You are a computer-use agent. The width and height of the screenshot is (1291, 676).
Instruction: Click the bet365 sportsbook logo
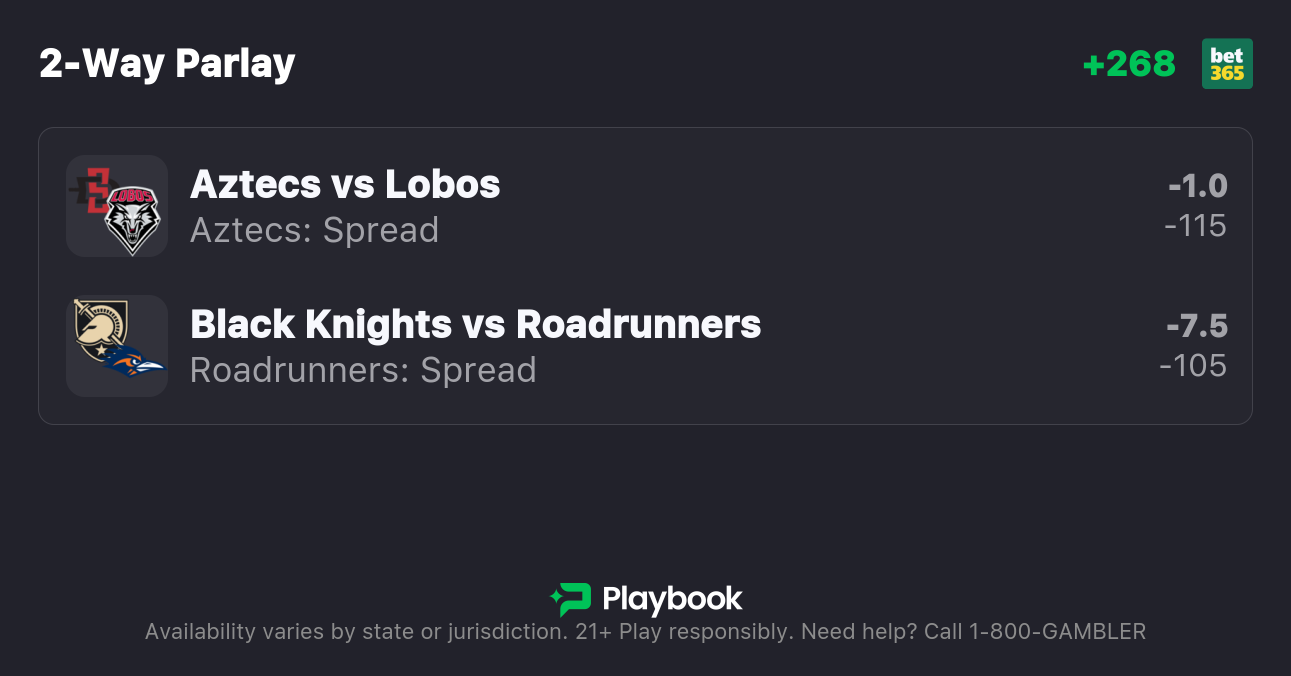click(1227, 64)
